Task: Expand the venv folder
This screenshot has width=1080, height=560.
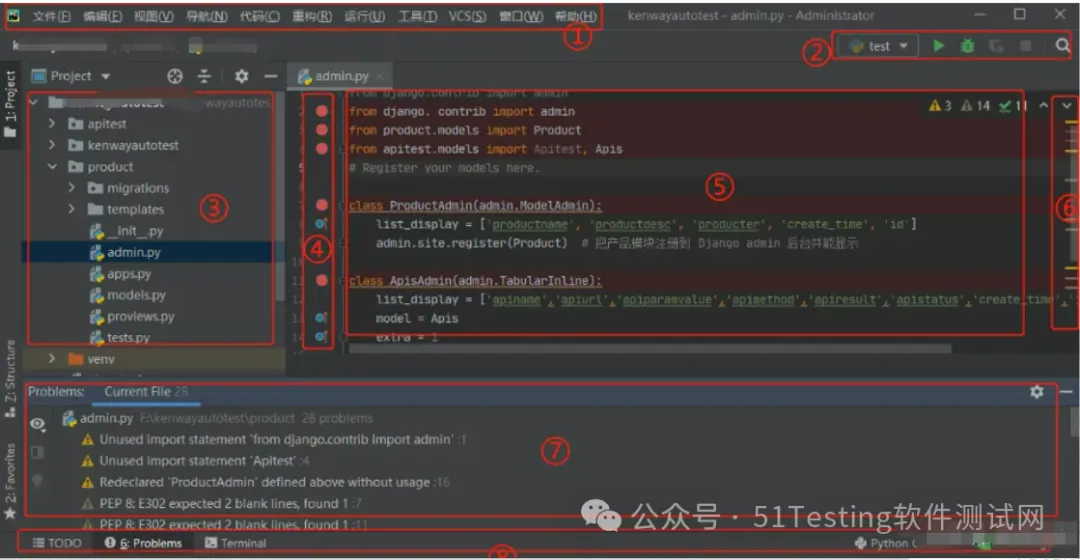Action: [x=52, y=358]
